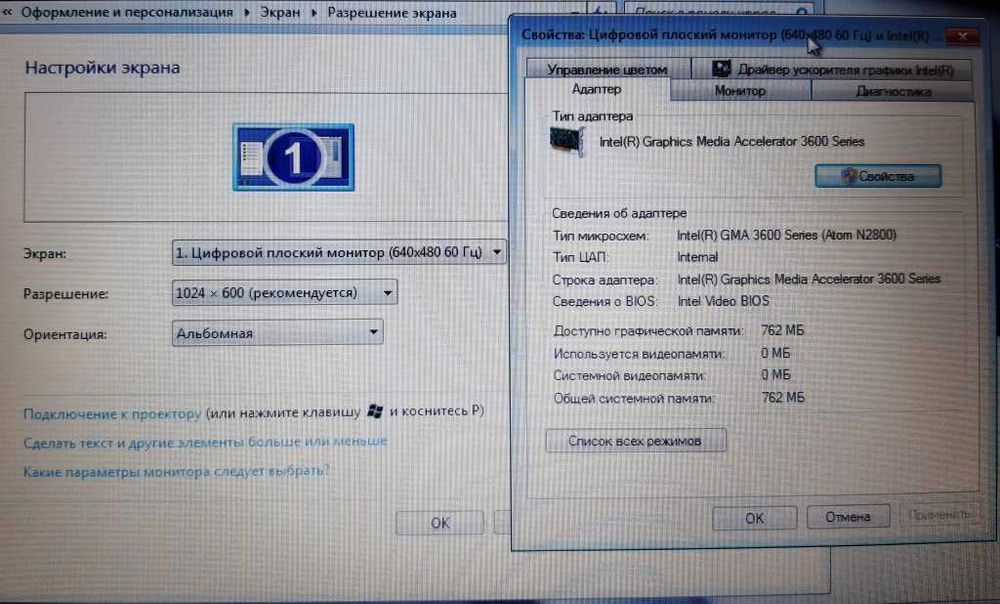Click Оформление и персонализация in breadcrumb
This screenshot has height=604, width=1000.
click(128, 13)
